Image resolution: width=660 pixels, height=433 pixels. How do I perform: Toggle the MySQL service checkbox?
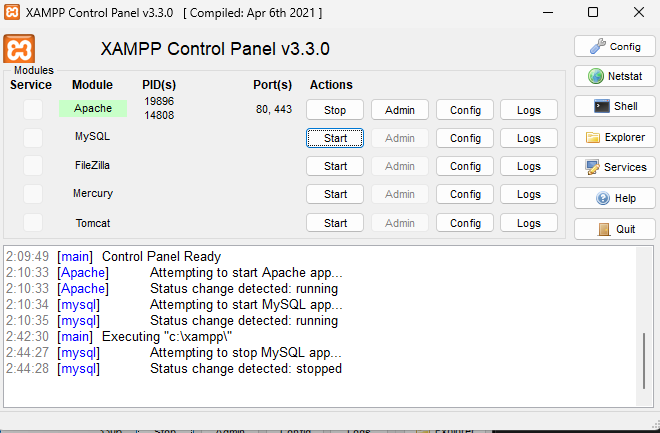[33, 138]
